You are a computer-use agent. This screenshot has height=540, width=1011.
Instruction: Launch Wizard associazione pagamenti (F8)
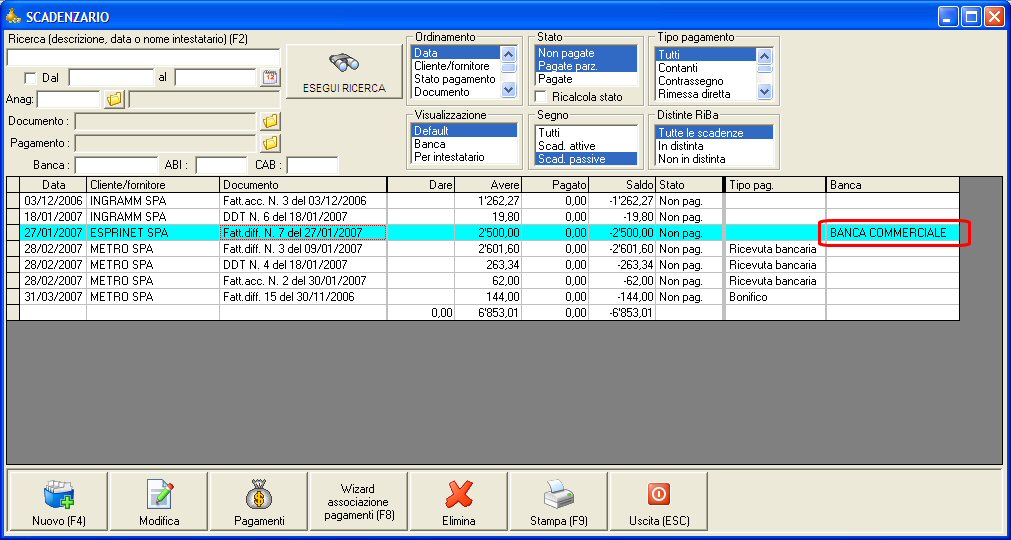tap(358, 501)
